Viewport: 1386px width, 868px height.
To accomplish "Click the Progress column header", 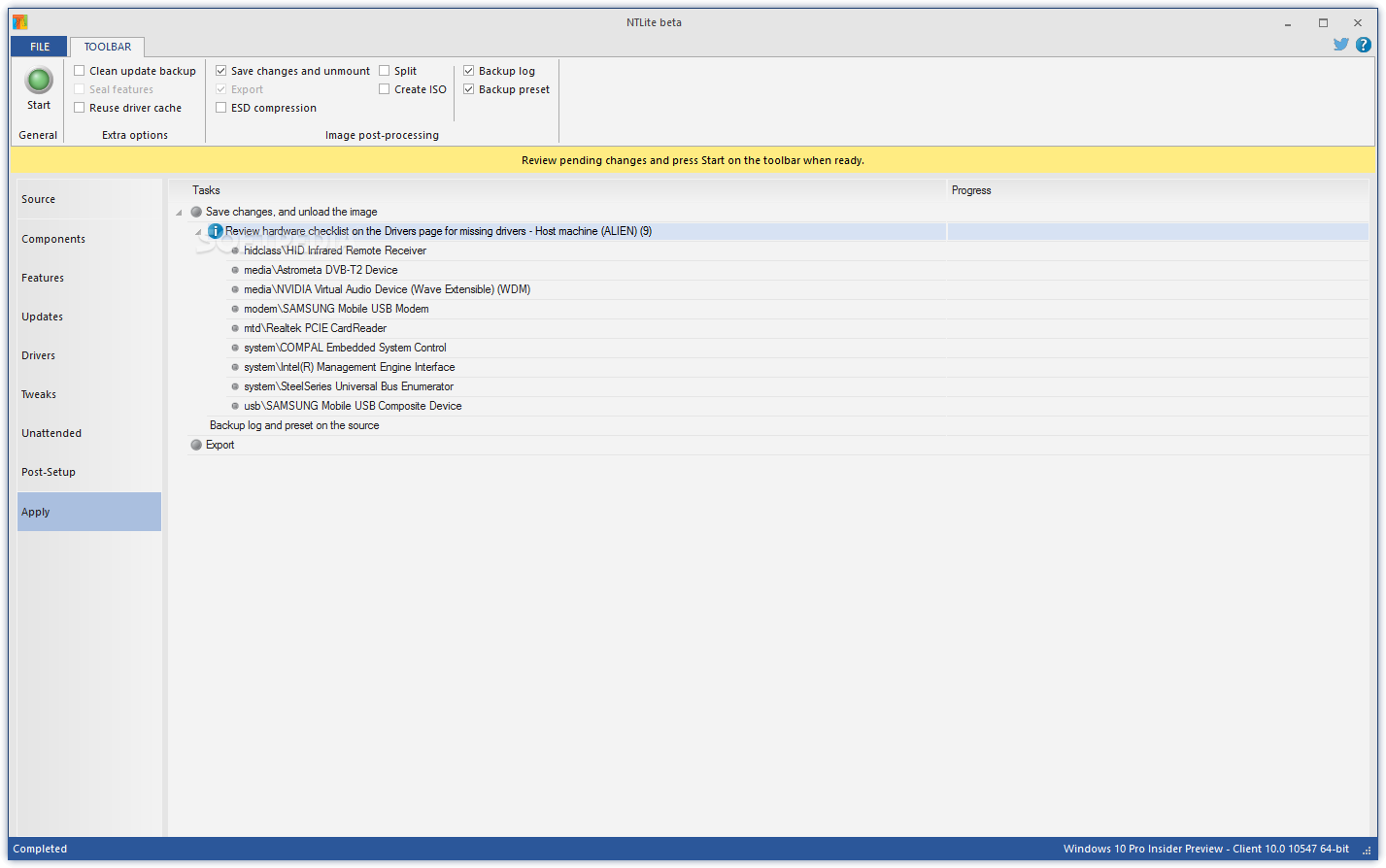I will [x=1158, y=190].
